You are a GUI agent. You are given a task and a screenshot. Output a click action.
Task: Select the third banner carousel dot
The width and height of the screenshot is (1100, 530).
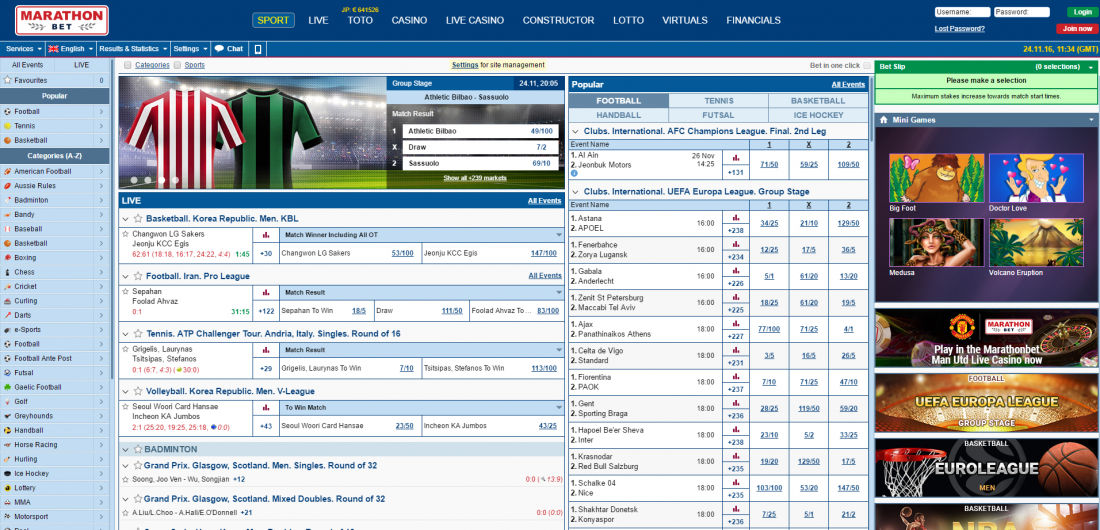(x=161, y=180)
